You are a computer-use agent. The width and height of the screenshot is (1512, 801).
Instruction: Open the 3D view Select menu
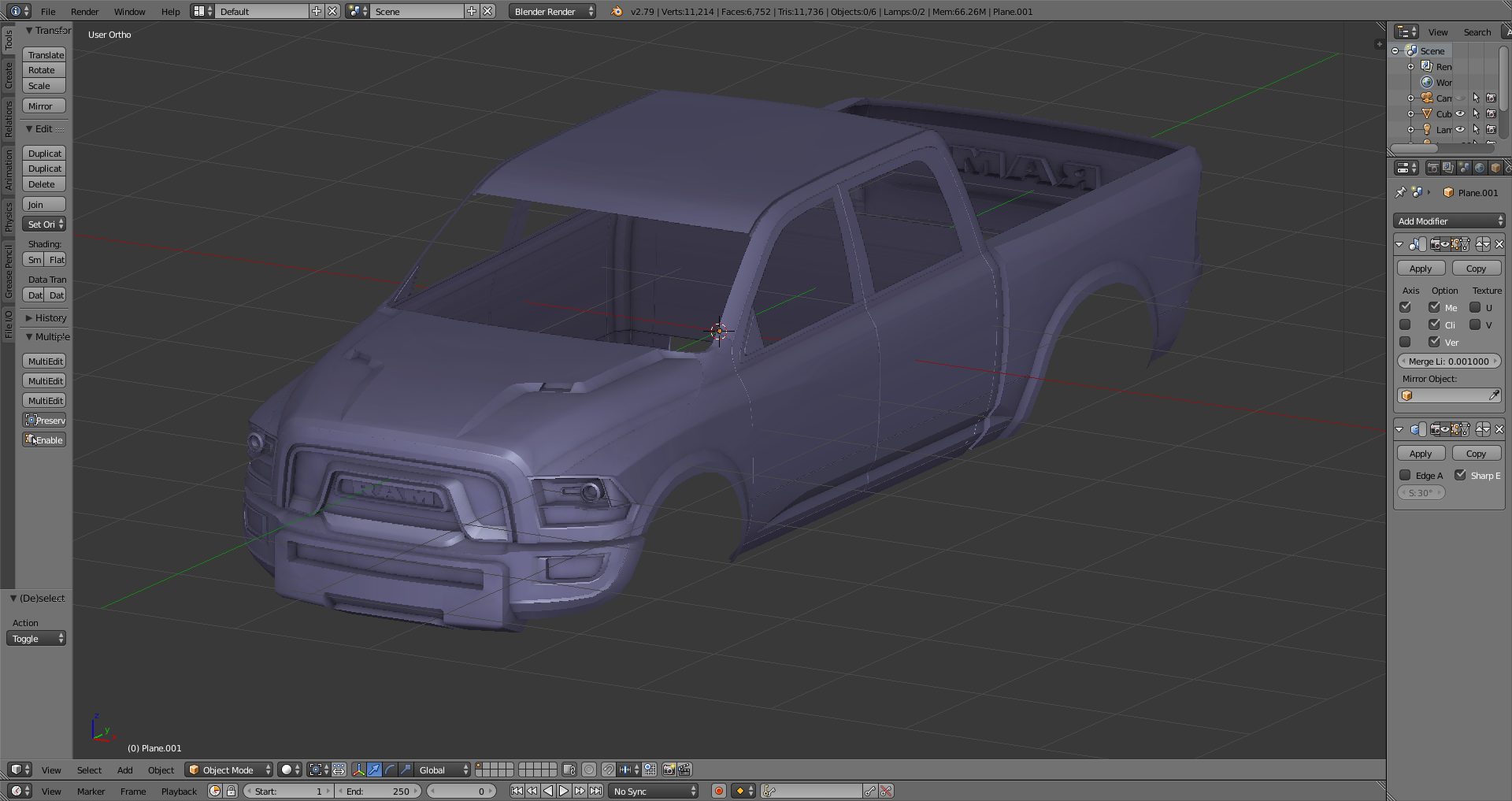[89, 769]
